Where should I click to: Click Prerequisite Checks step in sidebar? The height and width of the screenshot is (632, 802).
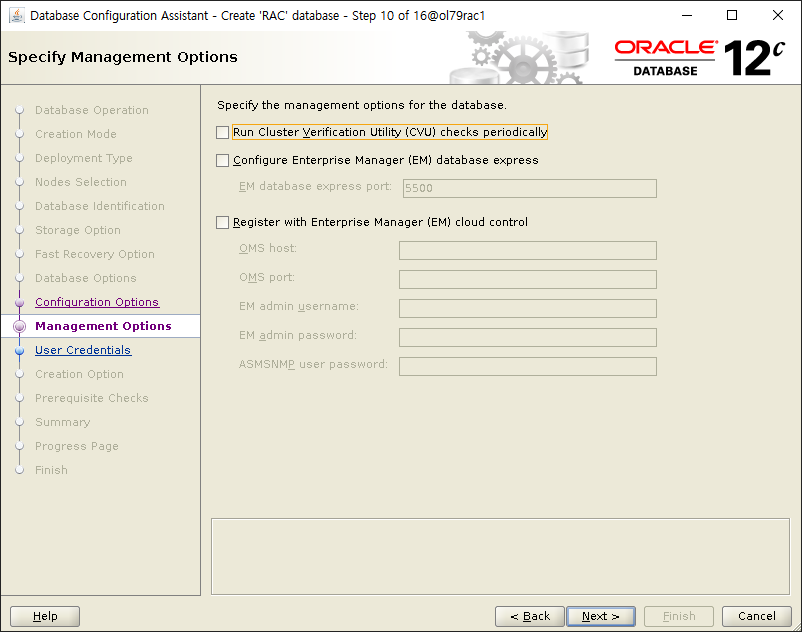click(x=92, y=398)
